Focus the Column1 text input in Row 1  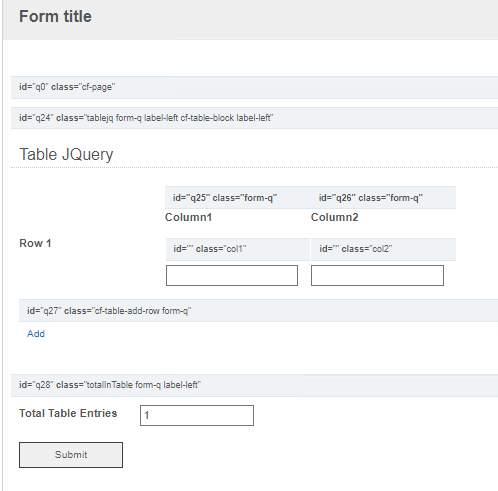pyautogui.click(x=232, y=275)
